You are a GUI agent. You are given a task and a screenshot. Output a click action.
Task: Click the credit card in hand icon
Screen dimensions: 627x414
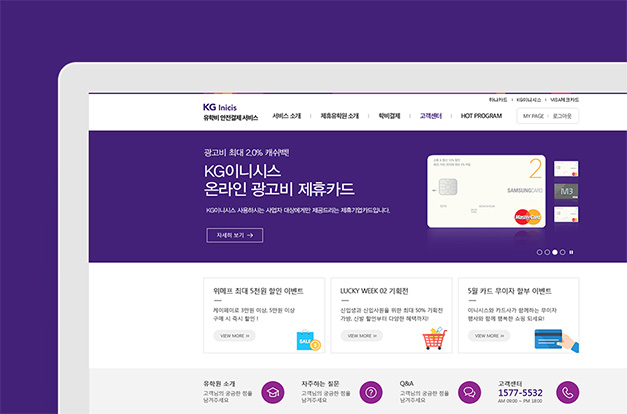[x=556, y=340]
